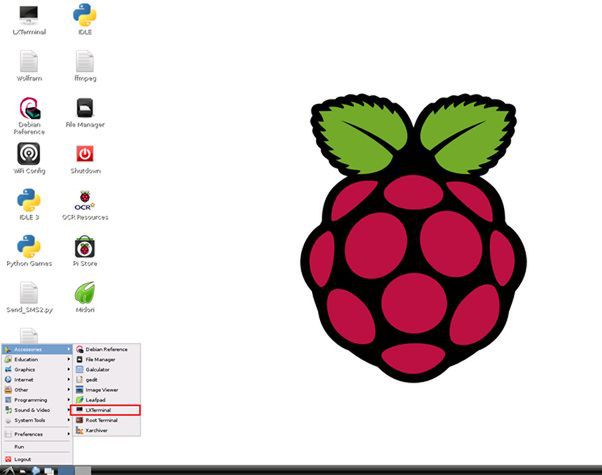Open the file manager launcher in the taskbar
Viewport: 602px width, 475px height.
pos(23,471)
